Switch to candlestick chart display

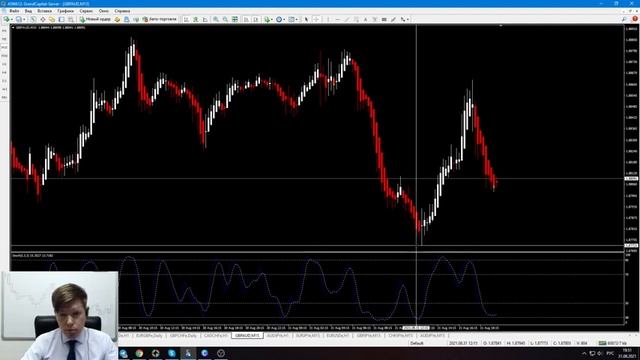pos(196,19)
